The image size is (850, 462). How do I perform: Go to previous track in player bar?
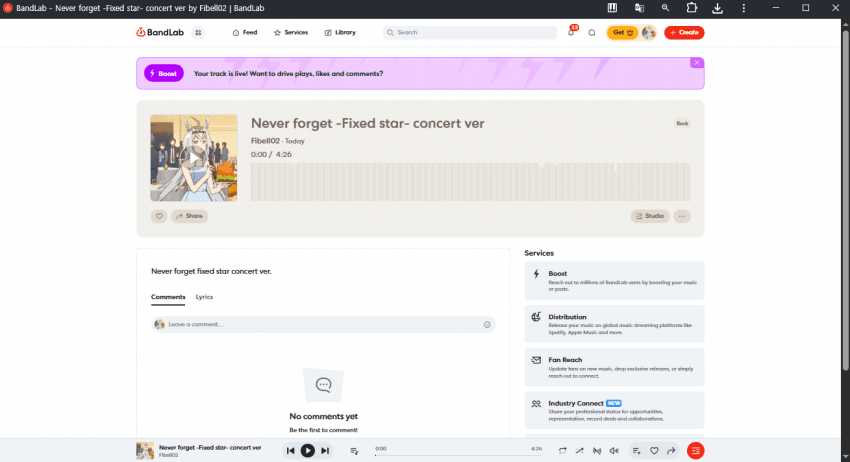(x=291, y=451)
